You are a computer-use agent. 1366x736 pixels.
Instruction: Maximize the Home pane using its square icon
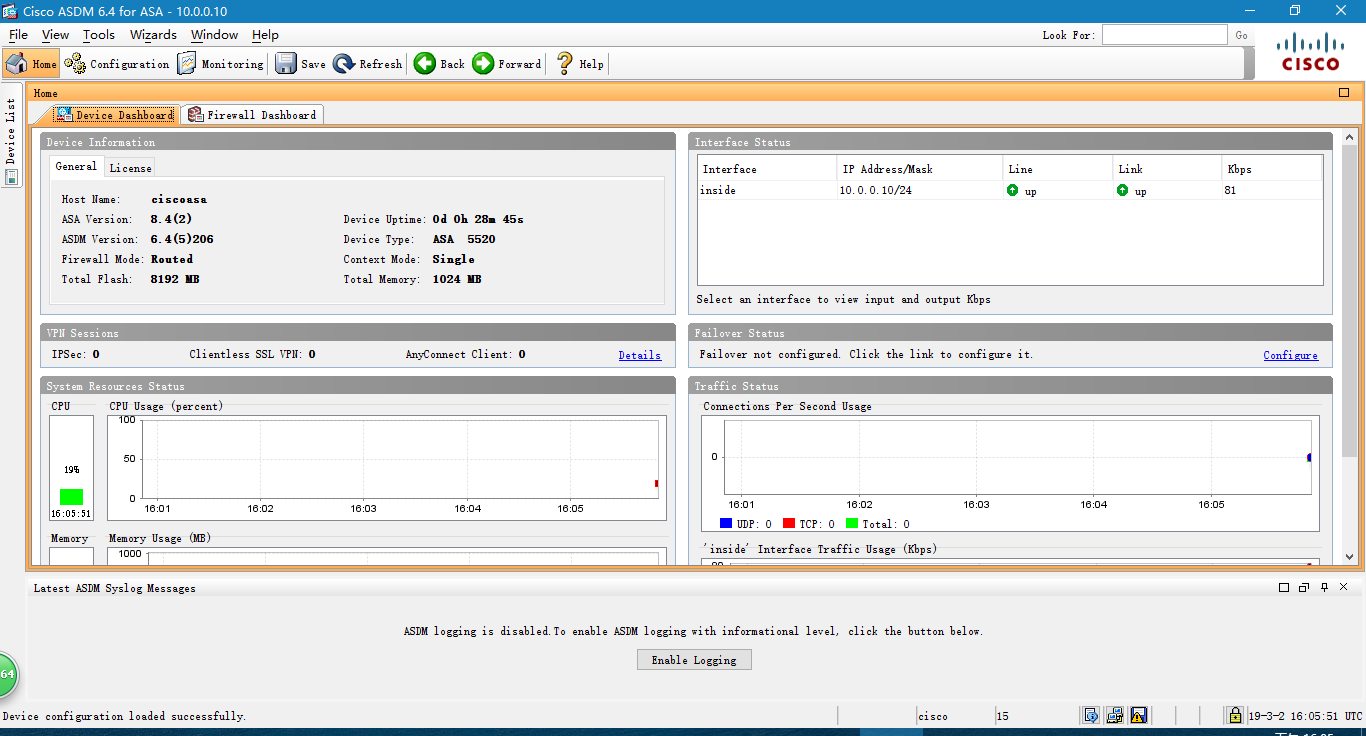point(1344,92)
